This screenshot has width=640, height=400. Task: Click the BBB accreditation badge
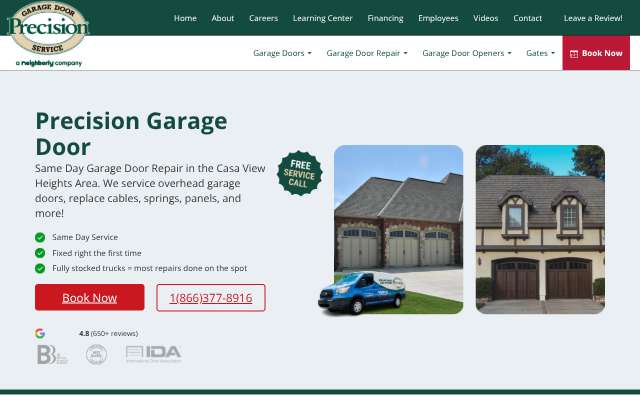(52, 354)
